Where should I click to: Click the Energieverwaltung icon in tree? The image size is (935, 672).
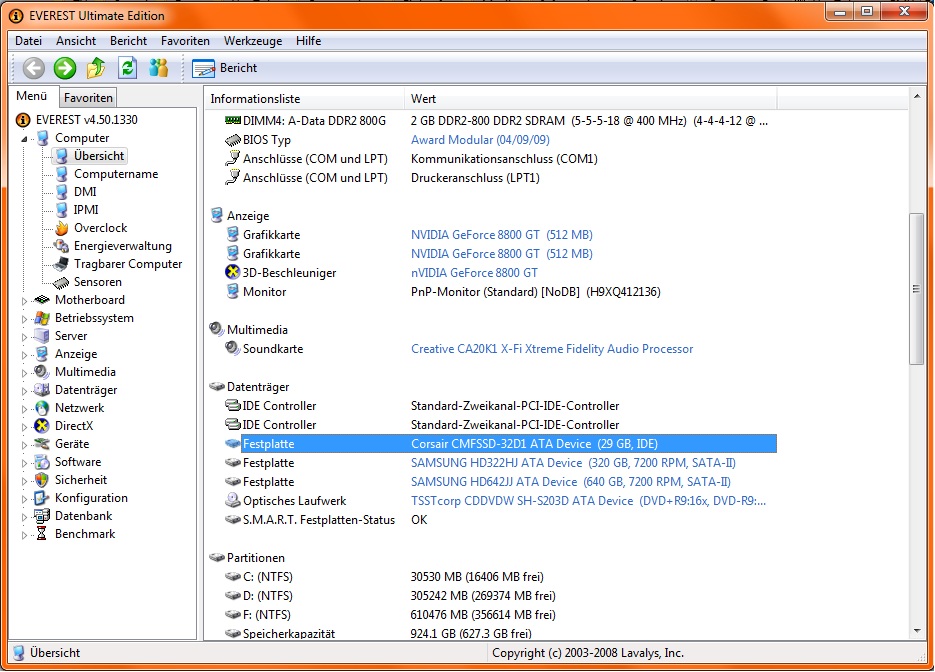point(61,246)
